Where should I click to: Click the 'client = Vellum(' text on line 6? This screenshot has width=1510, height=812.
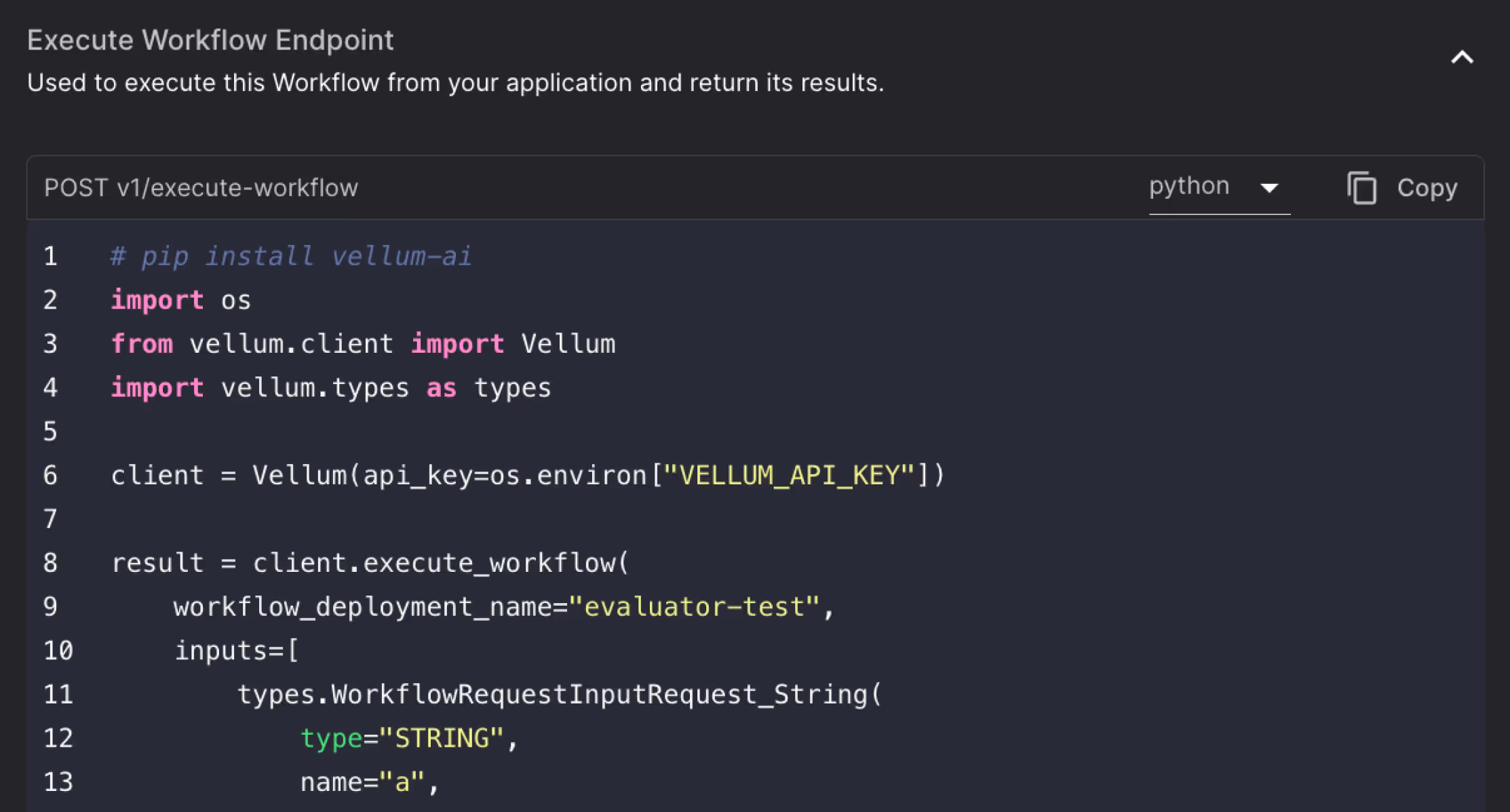click(235, 476)
